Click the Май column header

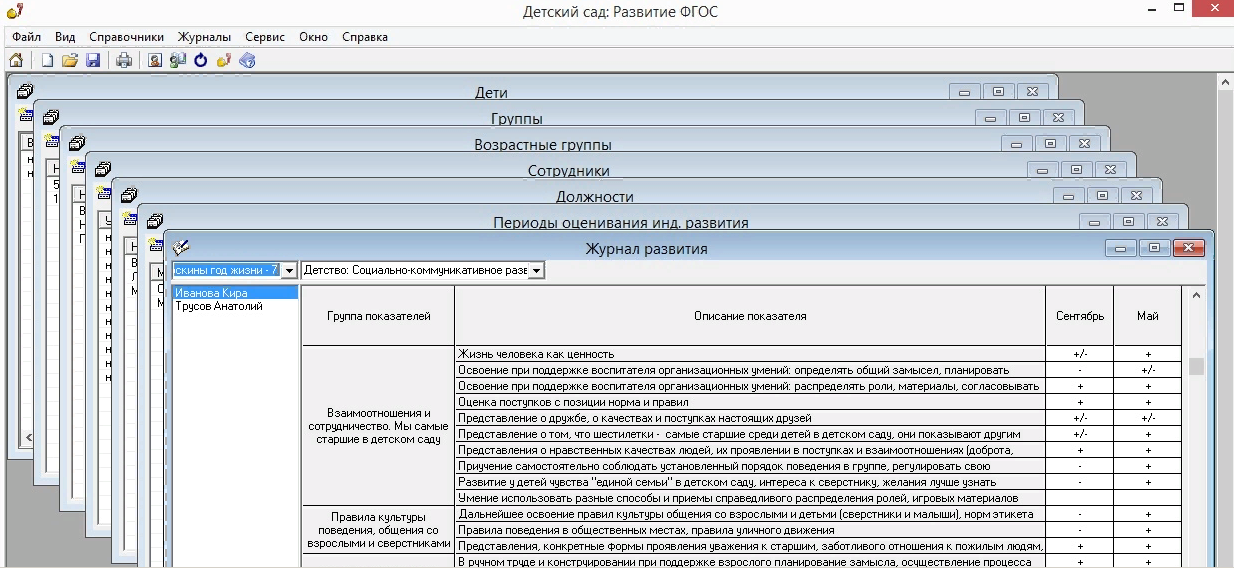[1147, 316]
